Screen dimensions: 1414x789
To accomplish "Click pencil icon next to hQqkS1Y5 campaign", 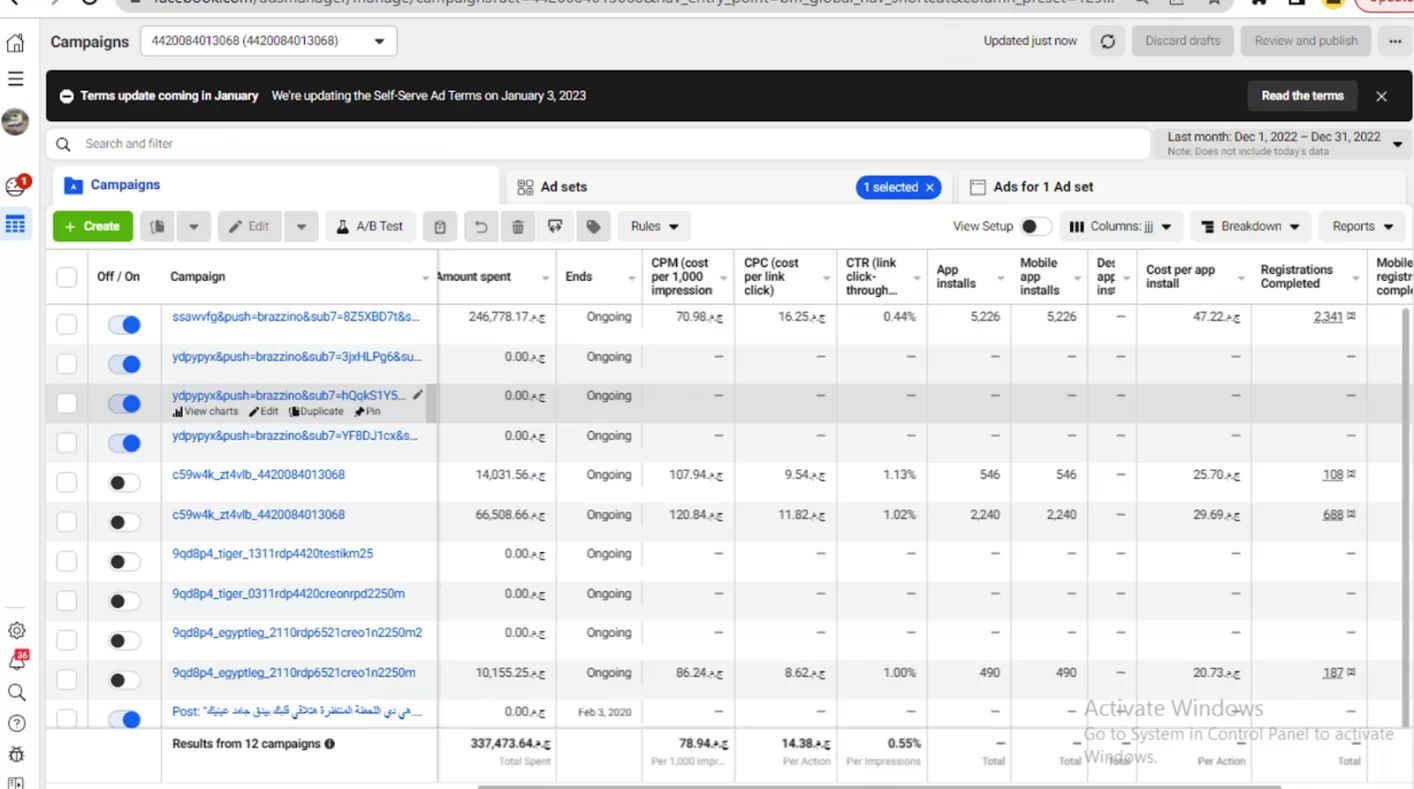I will 417,395.
